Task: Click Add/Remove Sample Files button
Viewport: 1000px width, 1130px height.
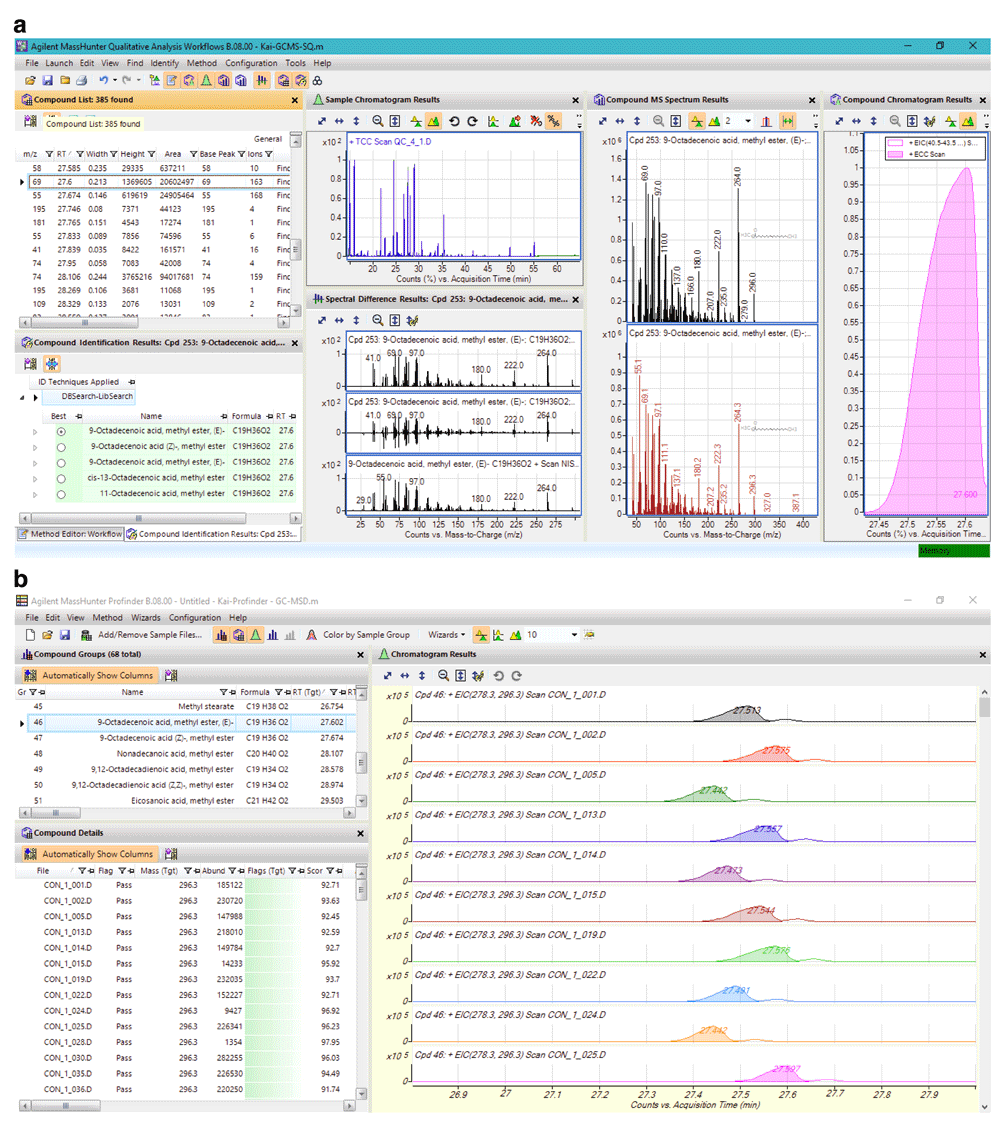Action: [x=142, y=635]
